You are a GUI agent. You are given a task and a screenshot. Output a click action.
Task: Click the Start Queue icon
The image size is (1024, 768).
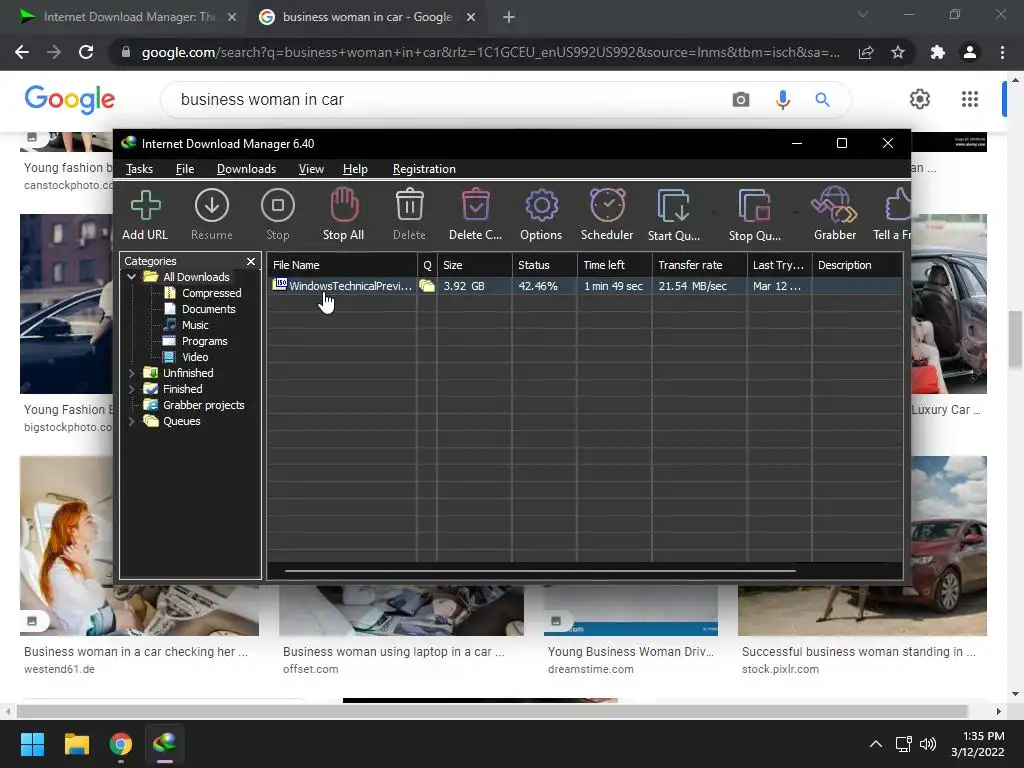click(673, 206)
